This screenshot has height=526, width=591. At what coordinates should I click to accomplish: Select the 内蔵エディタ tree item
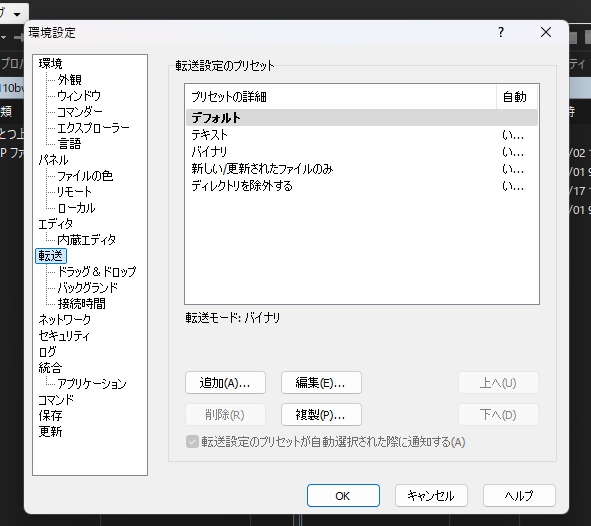pyautogui.click(x=86, y=240)
